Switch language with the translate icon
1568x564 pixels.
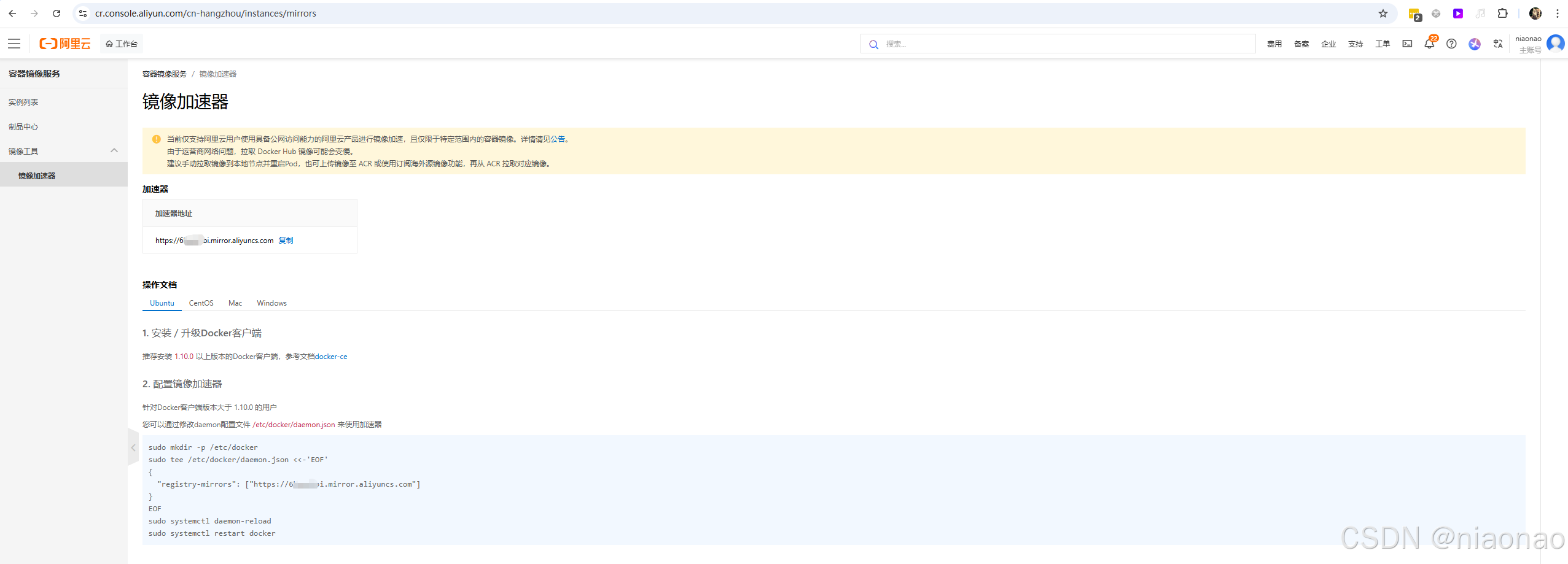click(1498, 44)
